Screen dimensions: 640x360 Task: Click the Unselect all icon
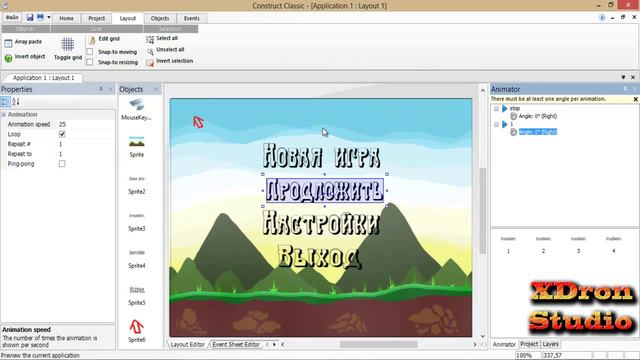pos(150,51)
